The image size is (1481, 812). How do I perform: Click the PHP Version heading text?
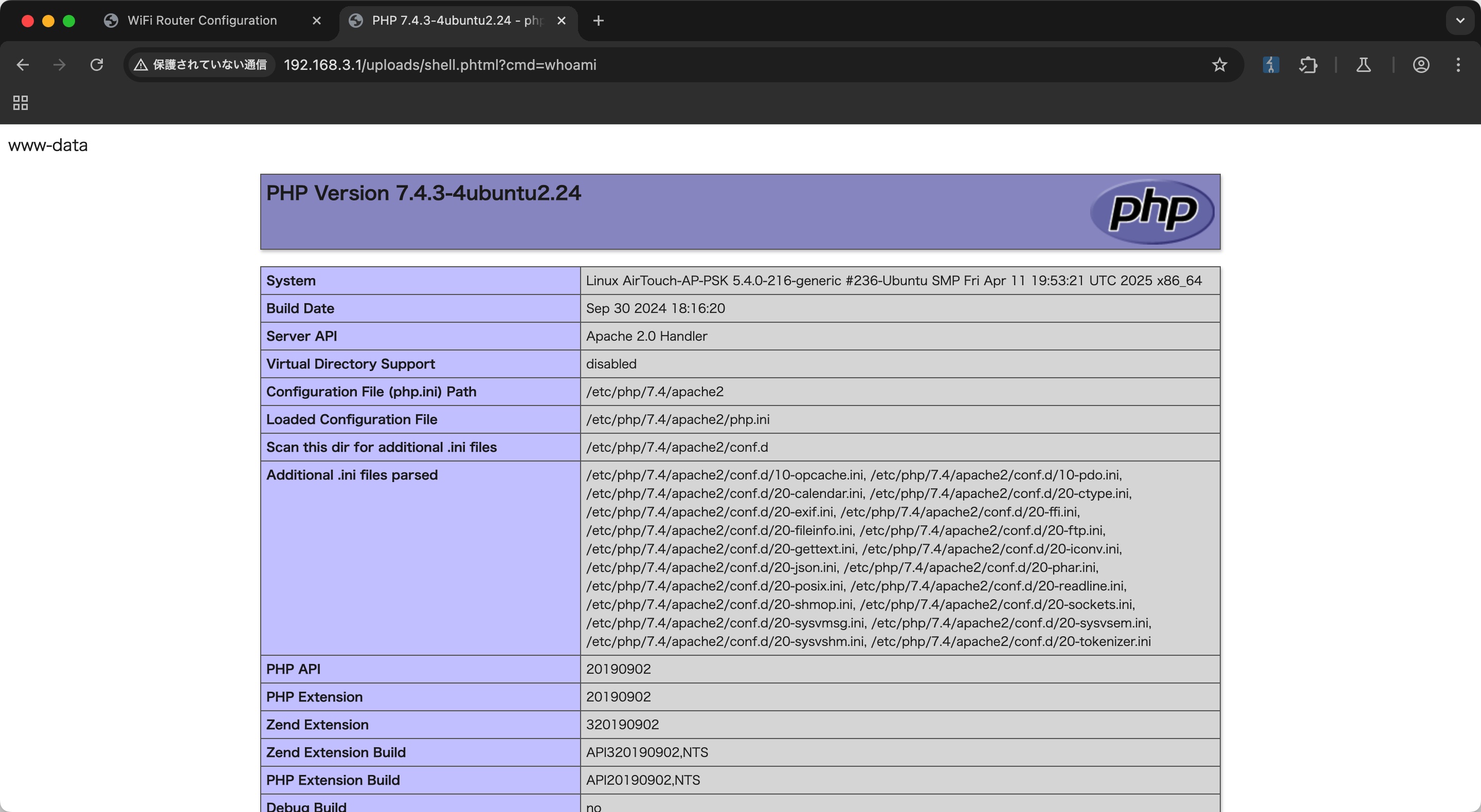click(423, 193)
